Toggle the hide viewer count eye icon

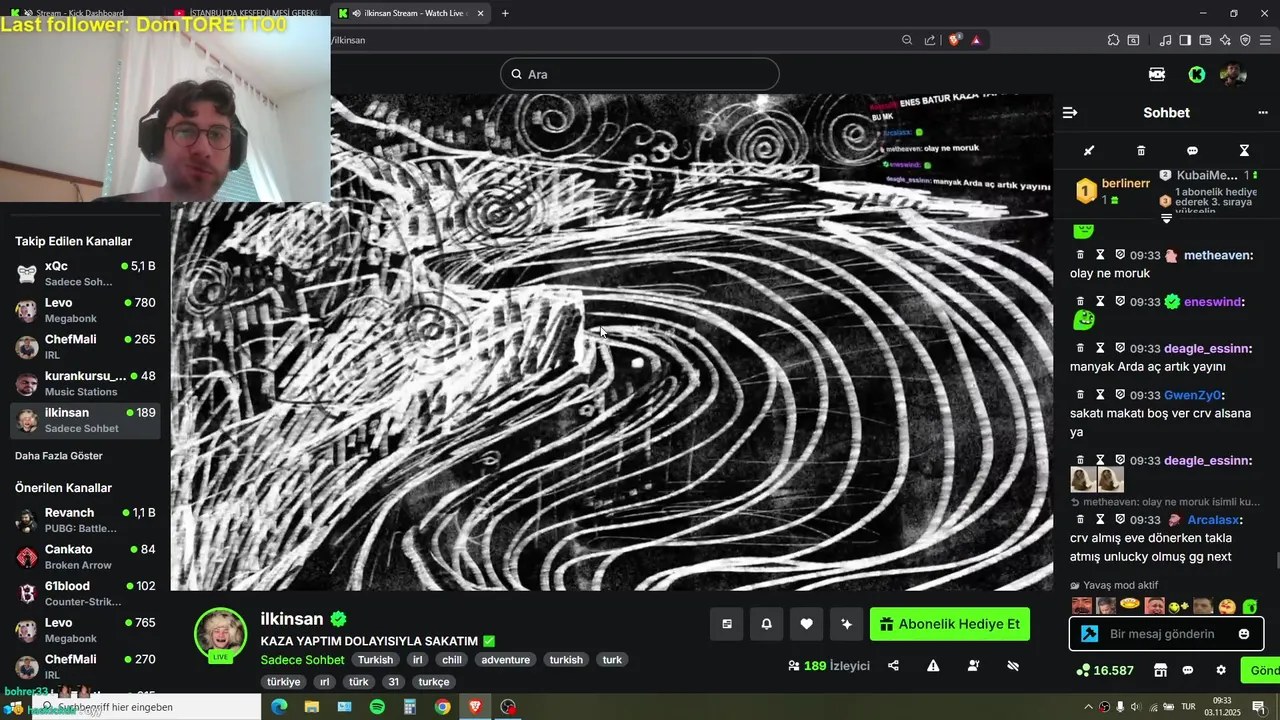[1013, 666]
